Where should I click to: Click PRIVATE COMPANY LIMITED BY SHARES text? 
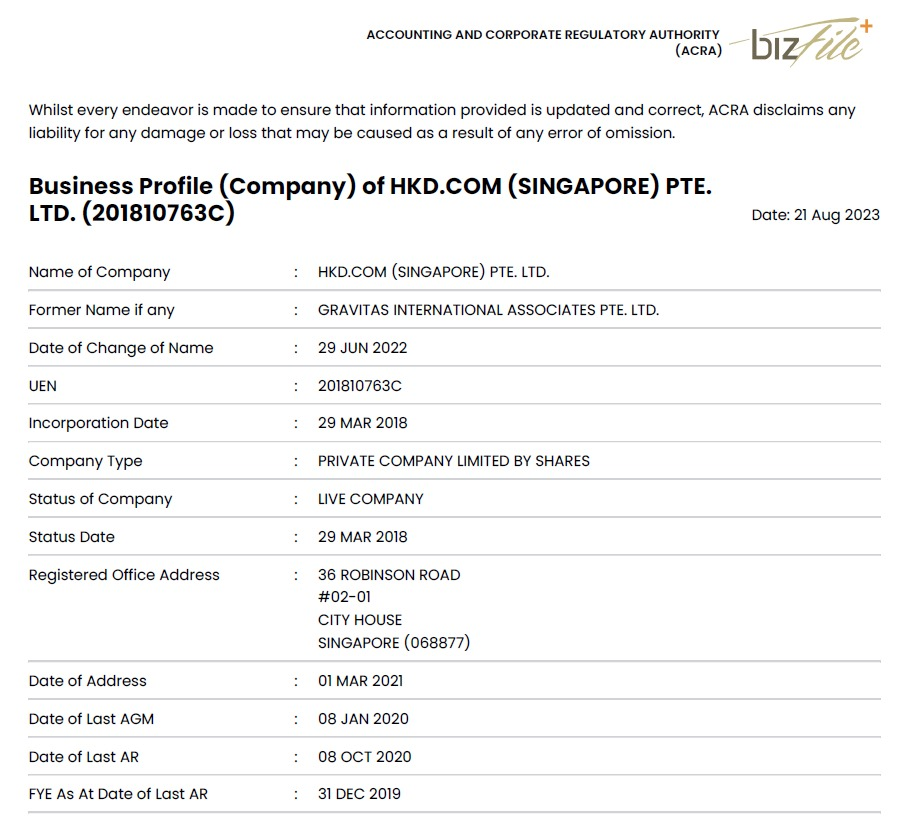point(453,461)
